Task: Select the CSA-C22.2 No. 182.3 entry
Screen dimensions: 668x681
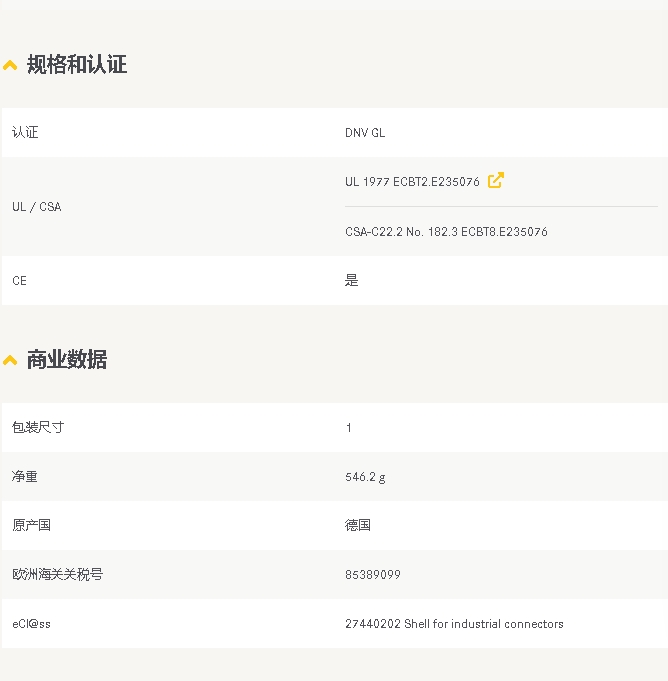Action: 446,232
